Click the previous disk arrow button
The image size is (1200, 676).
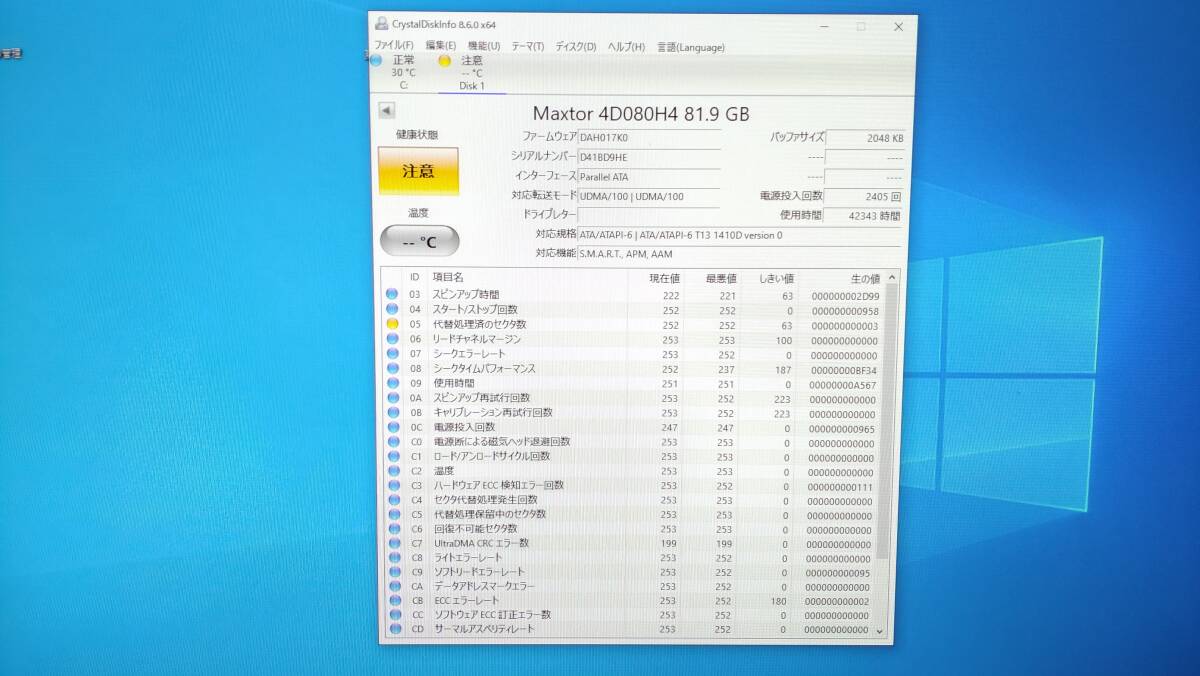point(387,110)
